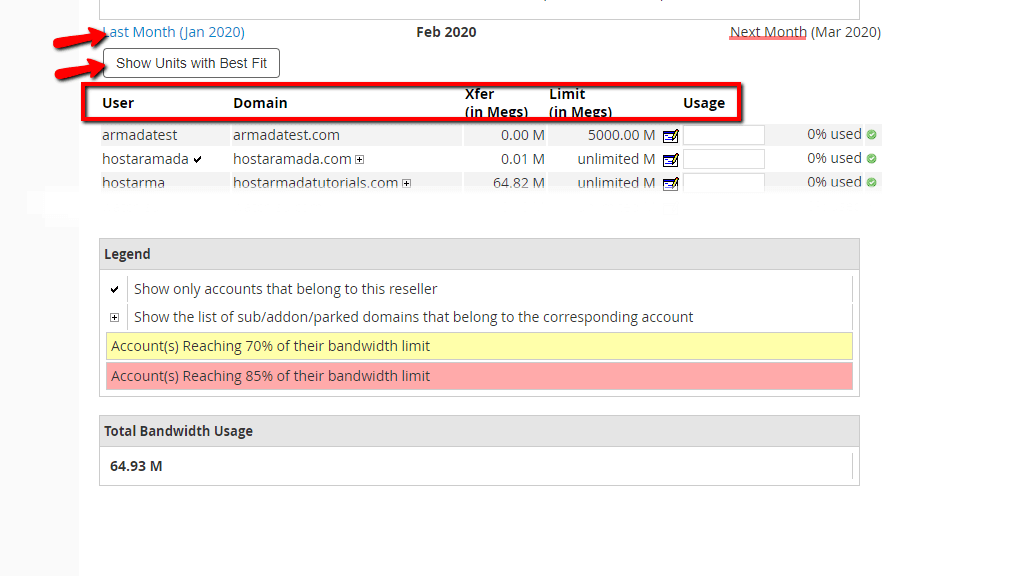This screenshot has width=1024, height=576.
Task: Click green status icon in armadatest row
Action: point(871,134)
